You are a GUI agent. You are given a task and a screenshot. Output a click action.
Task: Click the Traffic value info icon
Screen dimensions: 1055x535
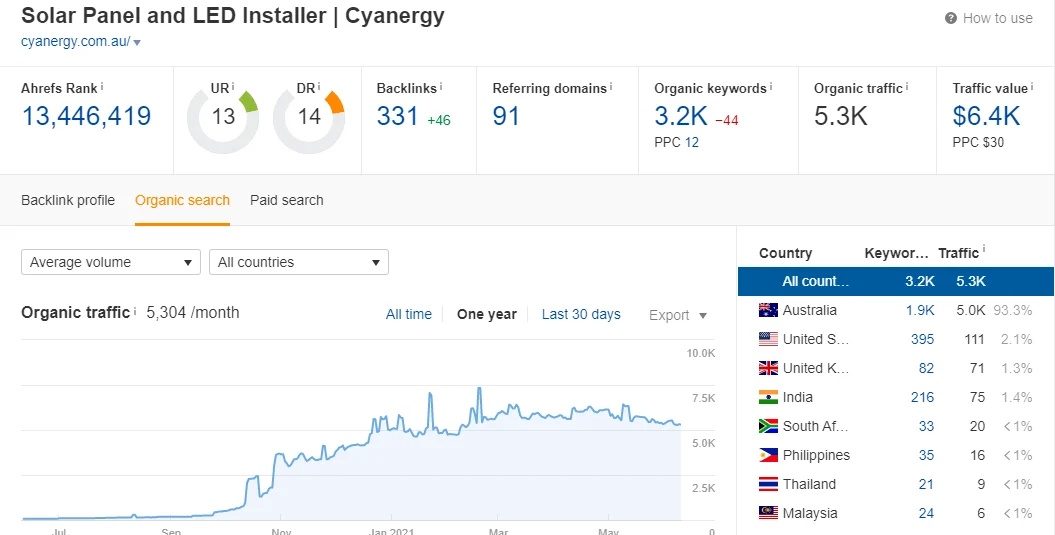[x=1032, y=87]
